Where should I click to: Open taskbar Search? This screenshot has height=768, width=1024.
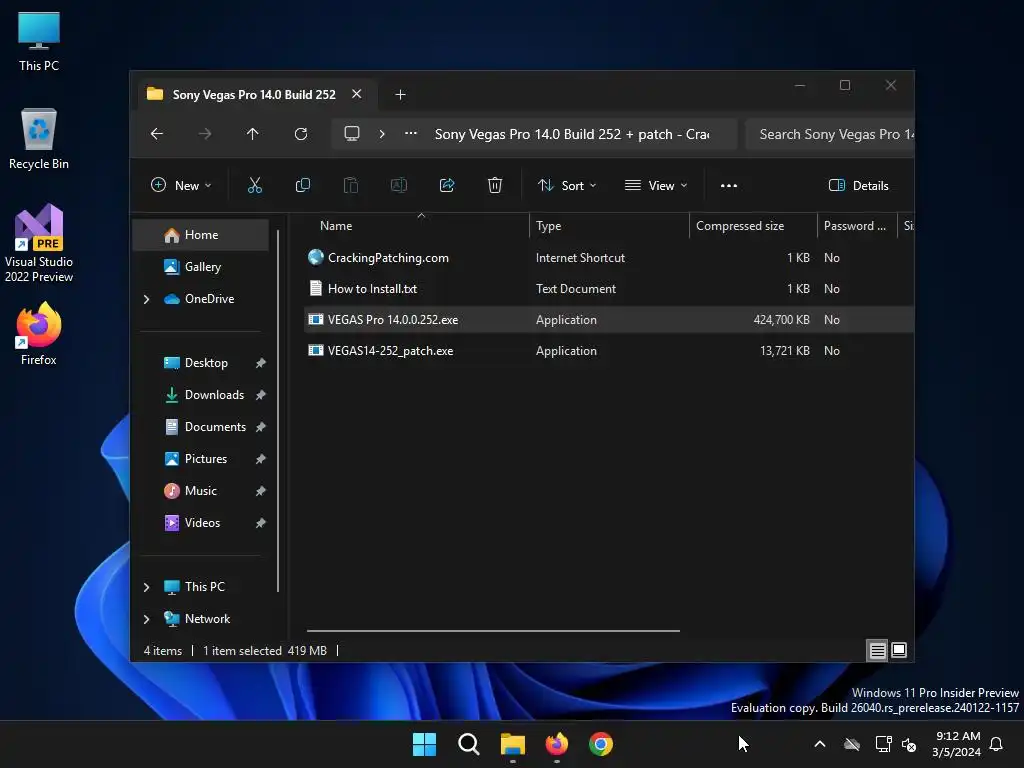(x=468, y=744)
